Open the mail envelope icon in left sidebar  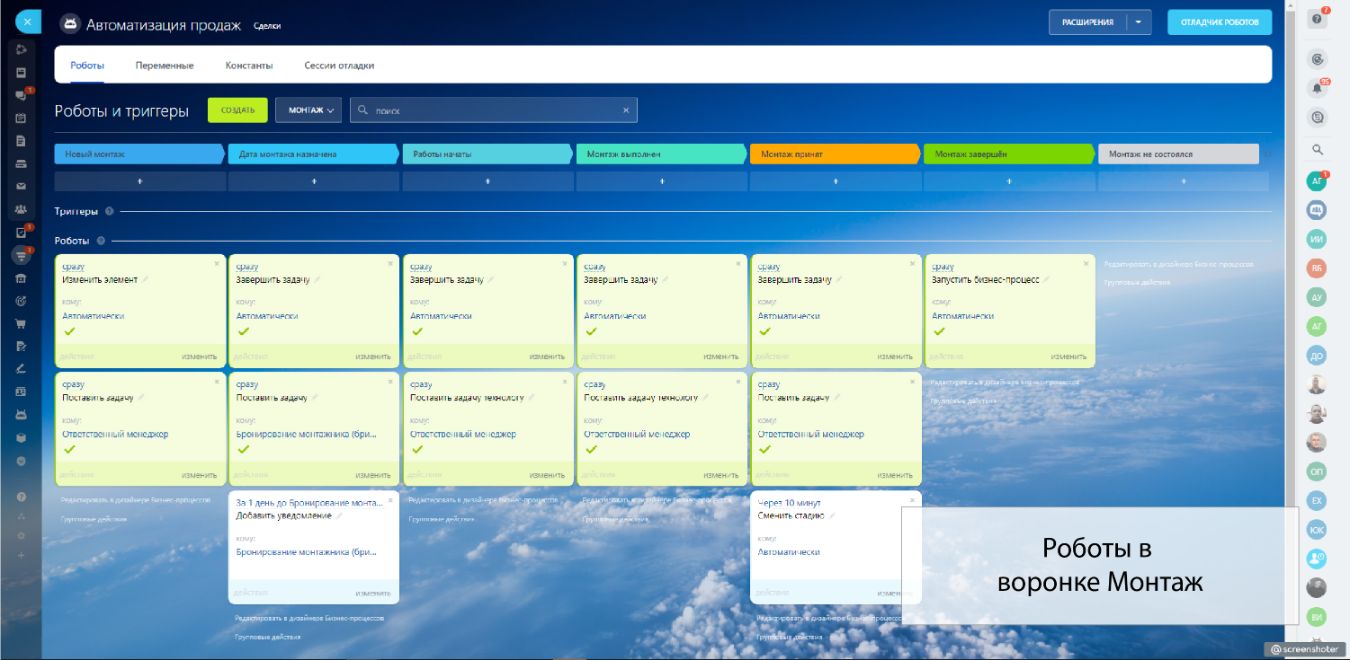pos(20,187)
